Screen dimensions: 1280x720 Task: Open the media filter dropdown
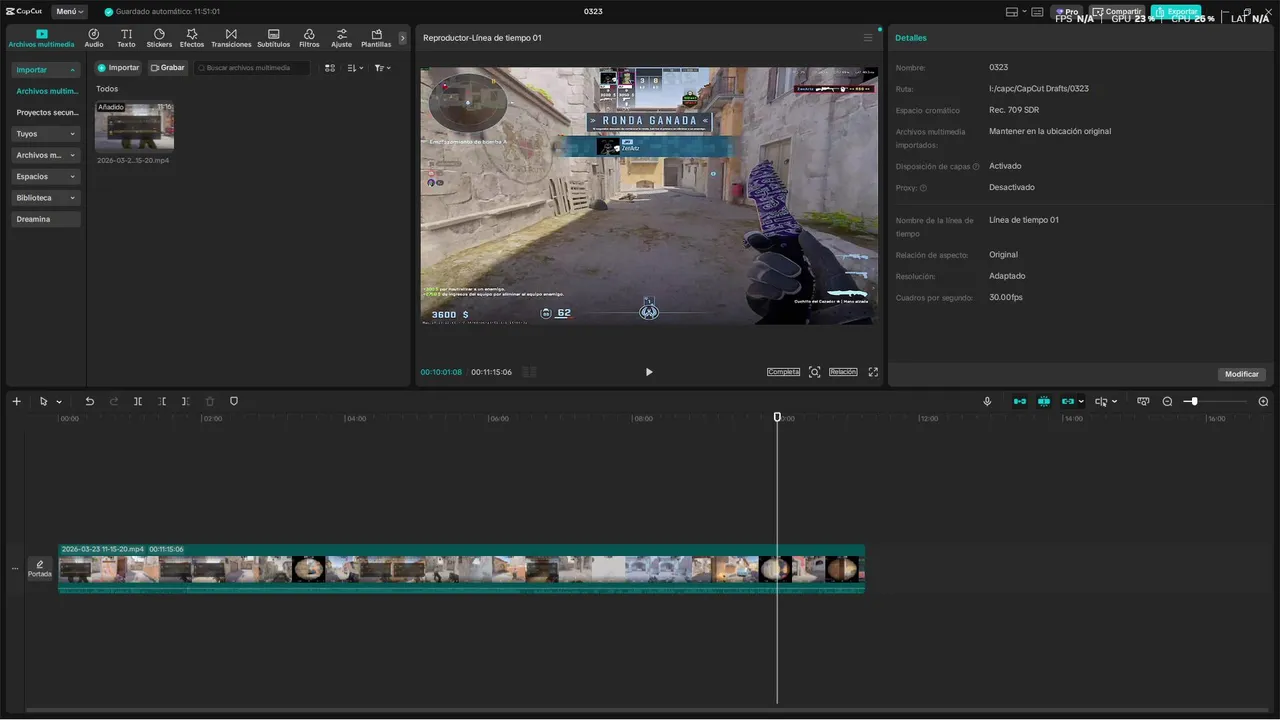pyautogui.click(x=382, y=68)
